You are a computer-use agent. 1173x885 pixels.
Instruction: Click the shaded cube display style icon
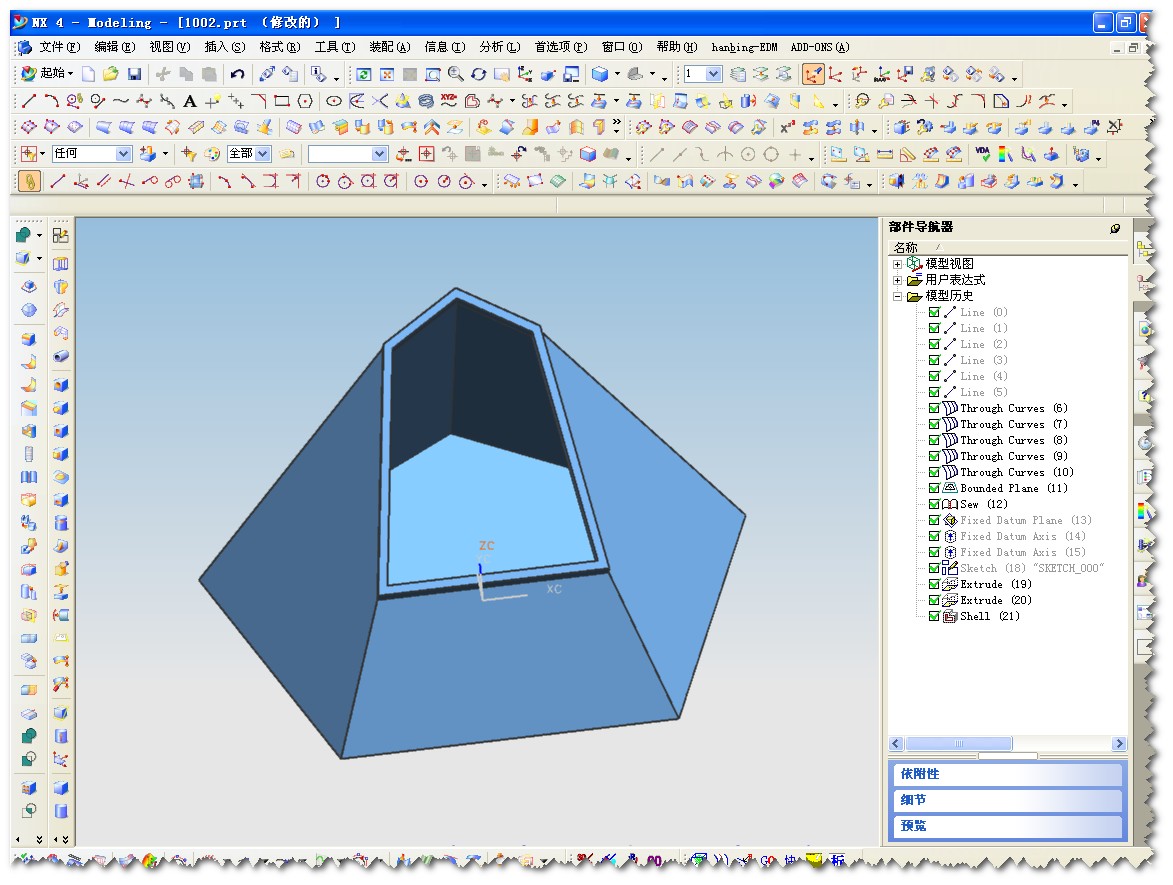[599, 74]
